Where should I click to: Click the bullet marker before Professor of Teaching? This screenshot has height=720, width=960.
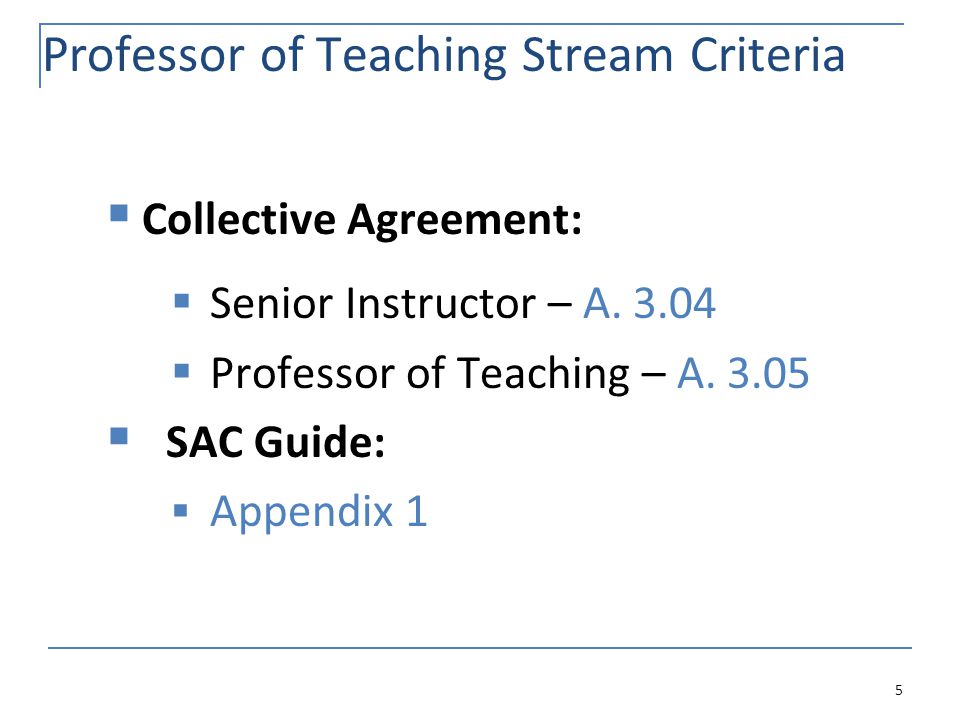click(x=182, y=370)
